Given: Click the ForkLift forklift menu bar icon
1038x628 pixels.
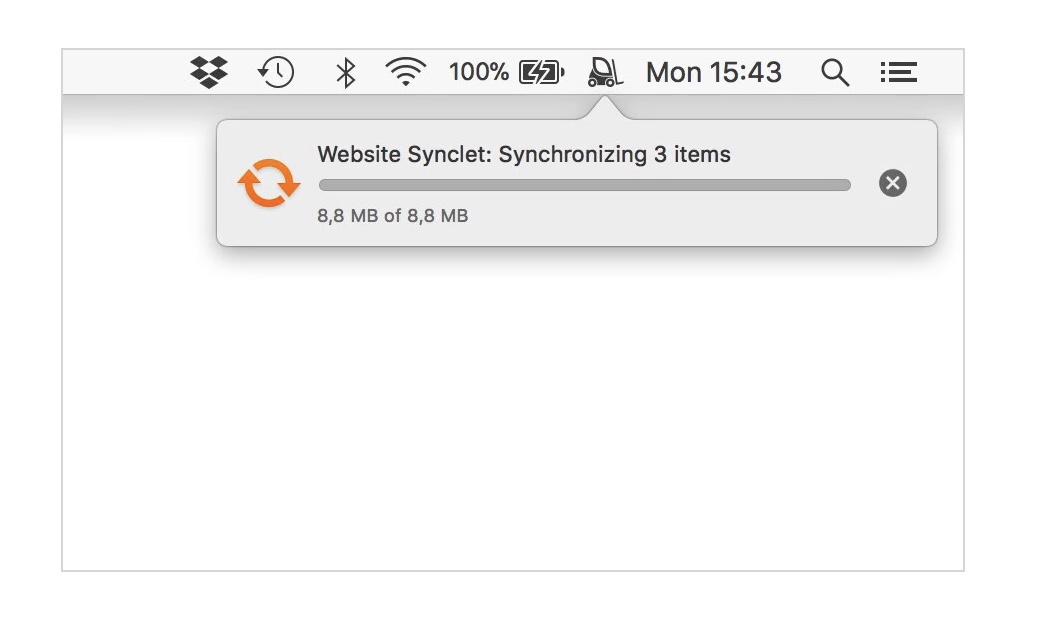Looking at the screenshot, I should (605, 72).
